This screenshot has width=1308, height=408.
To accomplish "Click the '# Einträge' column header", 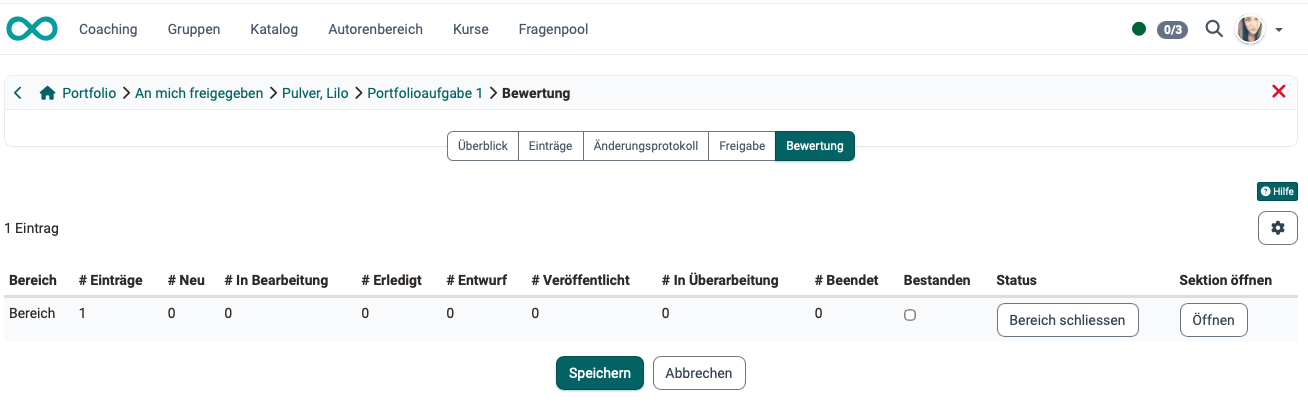I will click(x=110, y=280).
